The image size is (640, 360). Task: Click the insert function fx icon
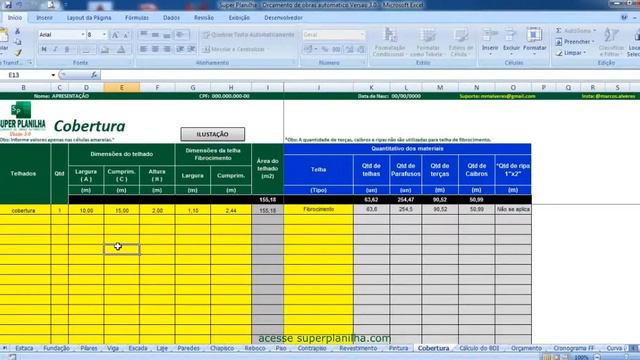point(94,75)
